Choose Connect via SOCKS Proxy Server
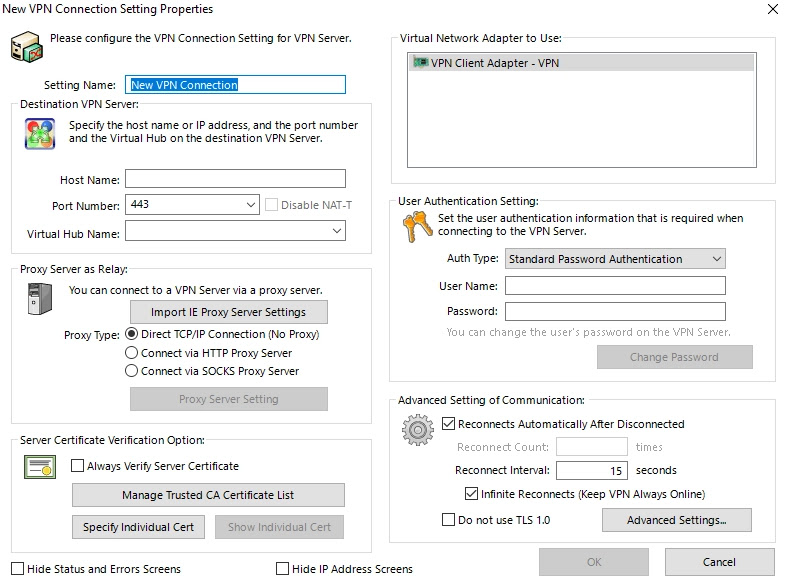787x583 pixels. coord(132,371)
